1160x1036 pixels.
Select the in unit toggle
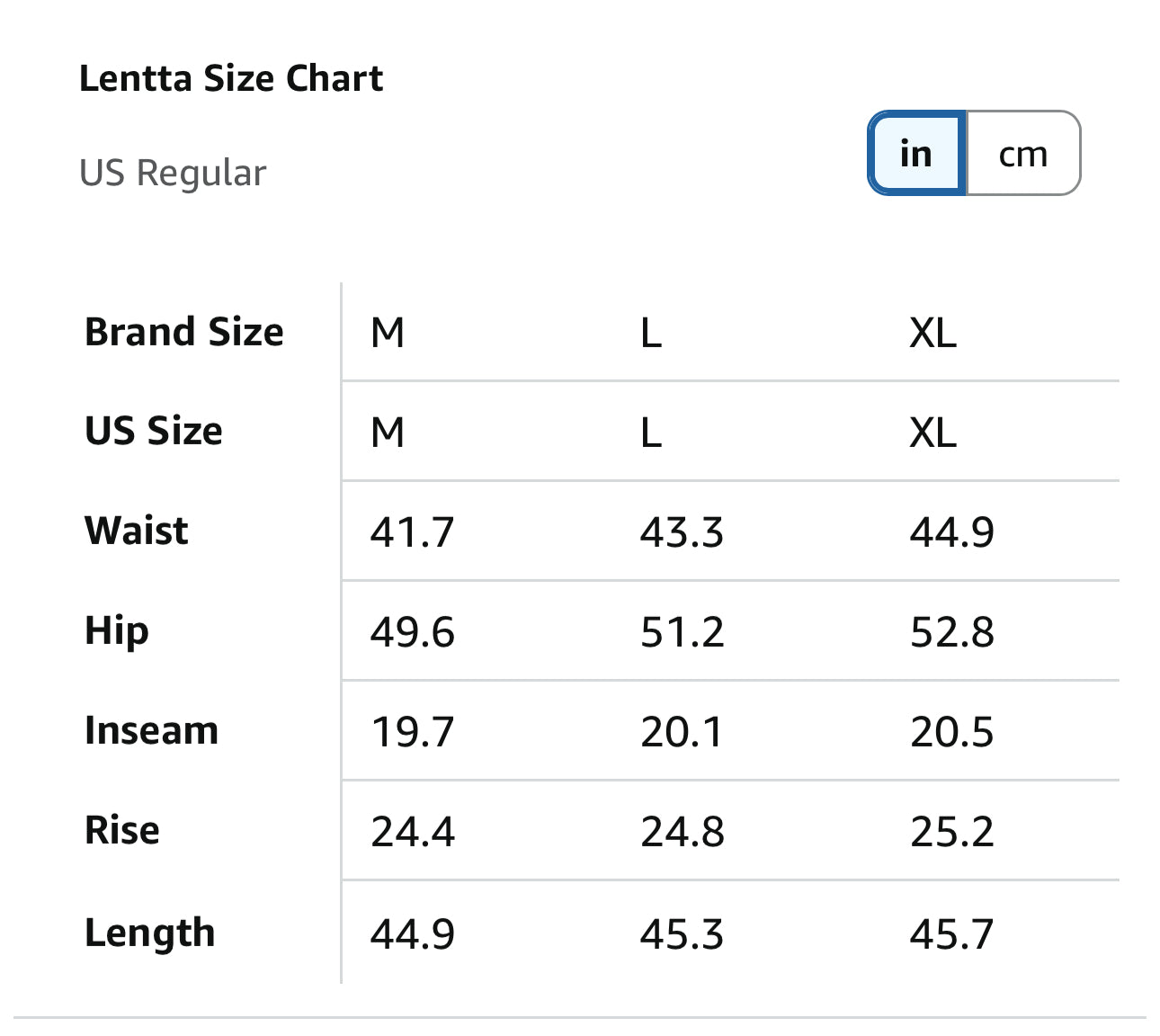click(x=916, y=154)
